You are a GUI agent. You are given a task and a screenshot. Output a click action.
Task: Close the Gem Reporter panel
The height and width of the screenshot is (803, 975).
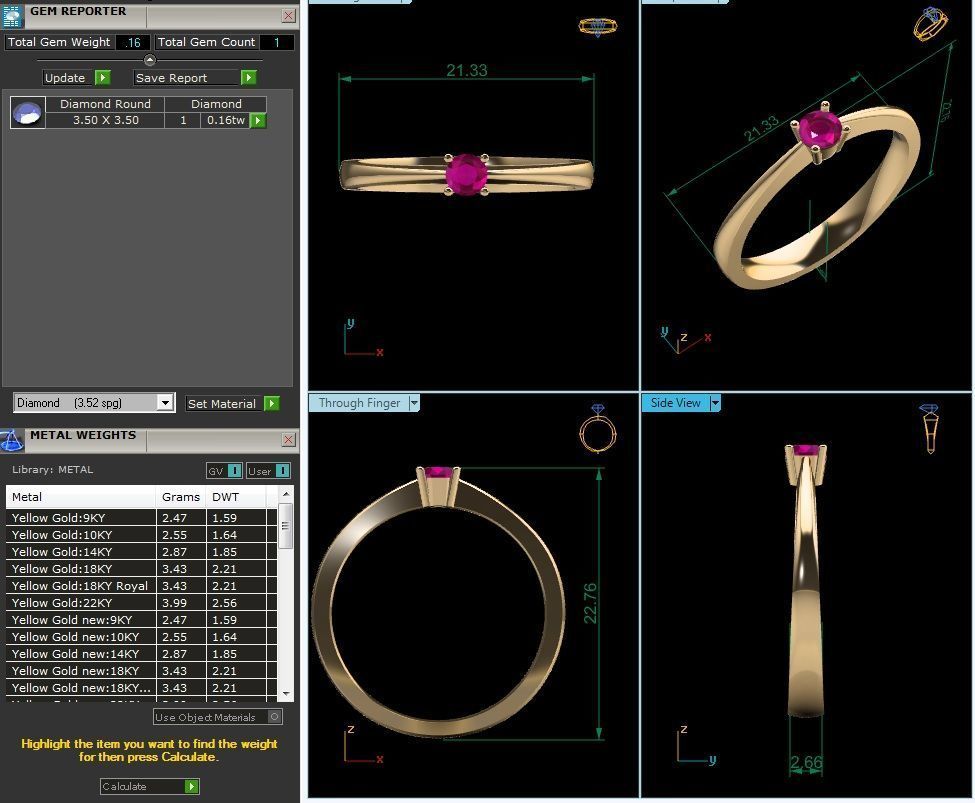pos(289,16)
